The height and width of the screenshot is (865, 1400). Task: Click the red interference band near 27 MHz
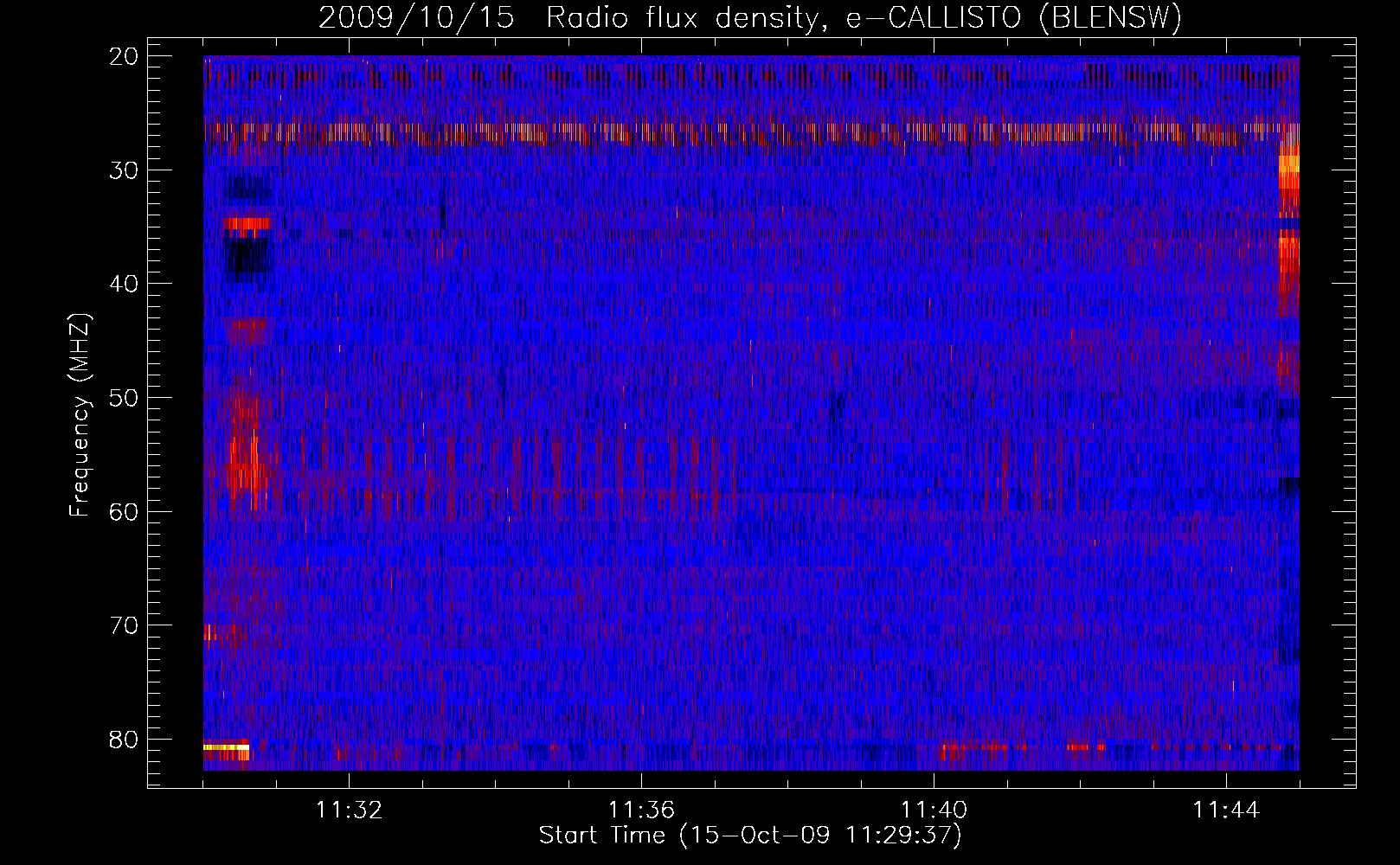(751, 133)
